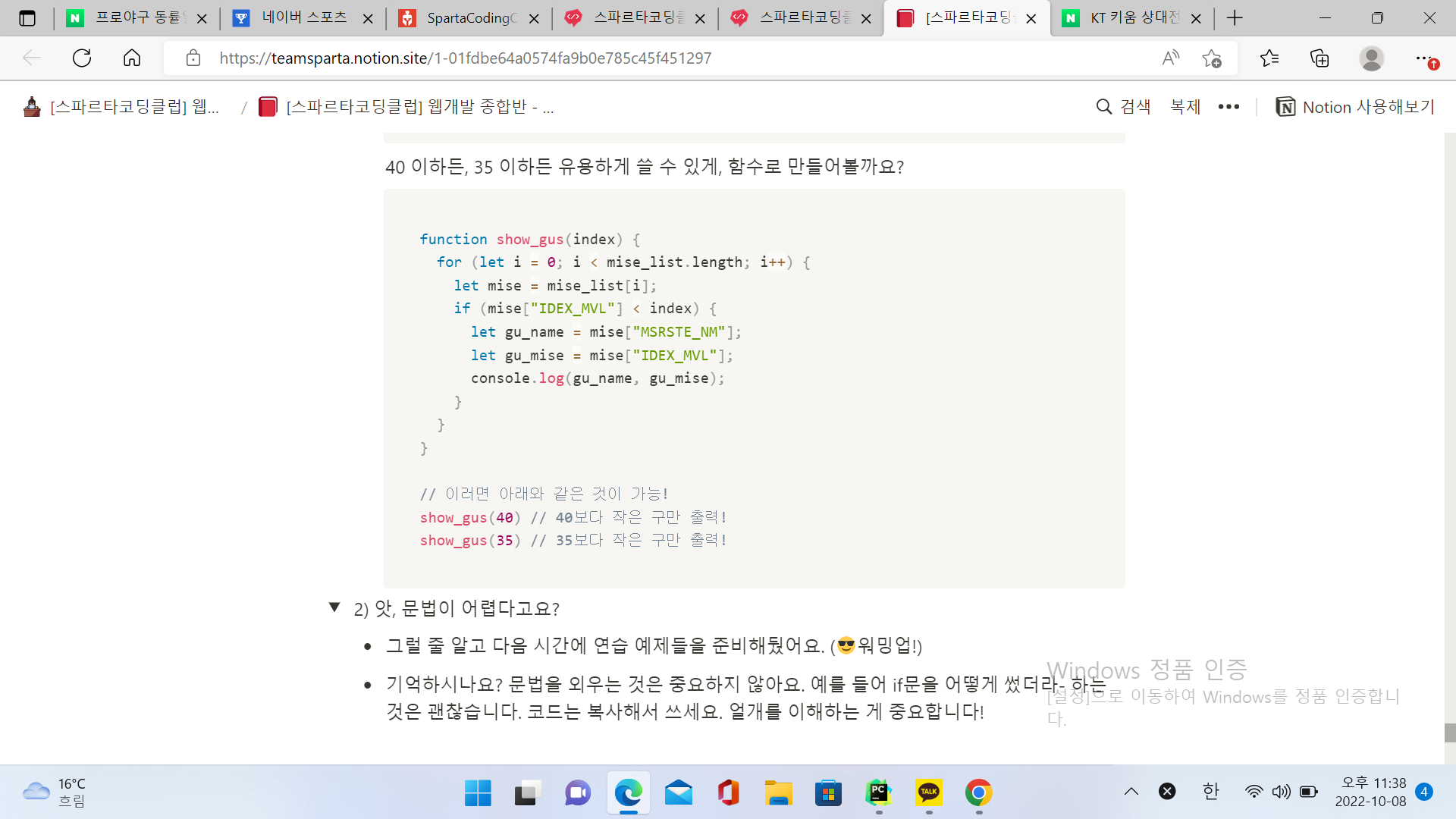Collapse the '2) 앗, 문법이 어렵다고요?' toggle

pyautogui.click(x=334, y=607)
